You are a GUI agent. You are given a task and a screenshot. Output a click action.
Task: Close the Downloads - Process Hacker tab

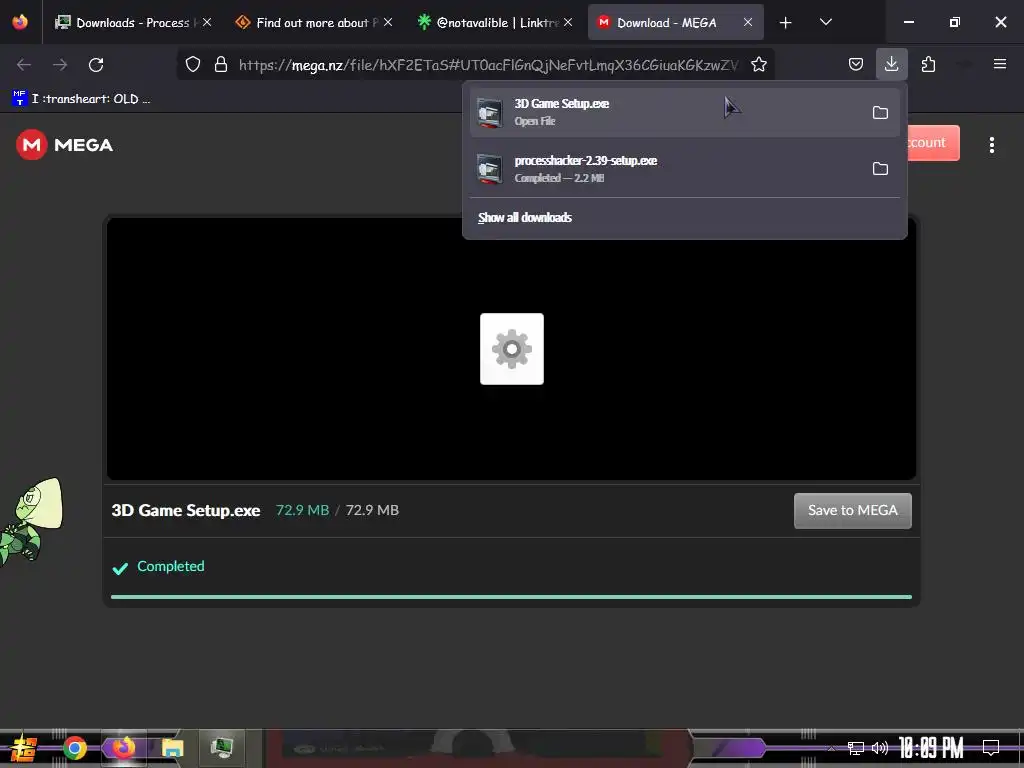click(x=207, y=22)
